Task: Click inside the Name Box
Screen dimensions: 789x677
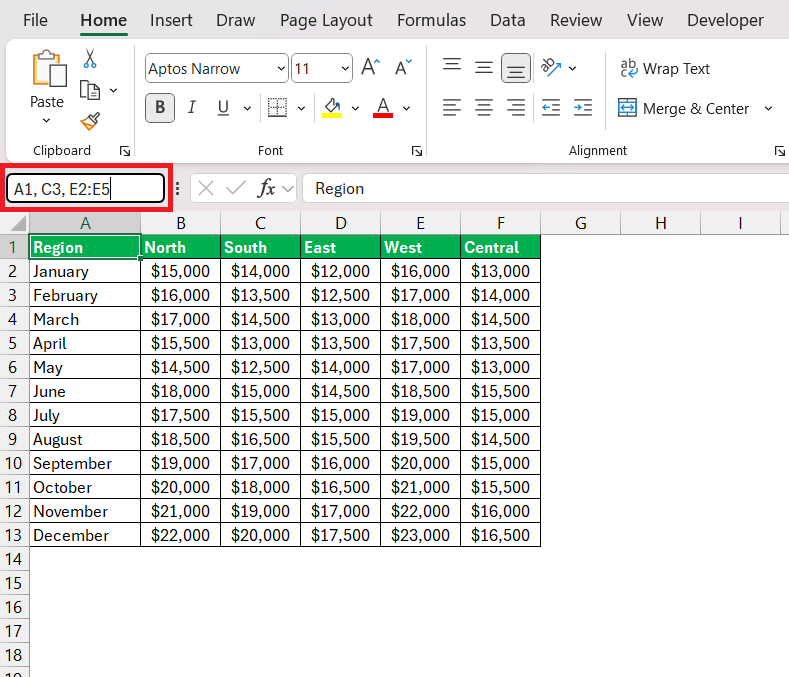Action: [86, 189]
